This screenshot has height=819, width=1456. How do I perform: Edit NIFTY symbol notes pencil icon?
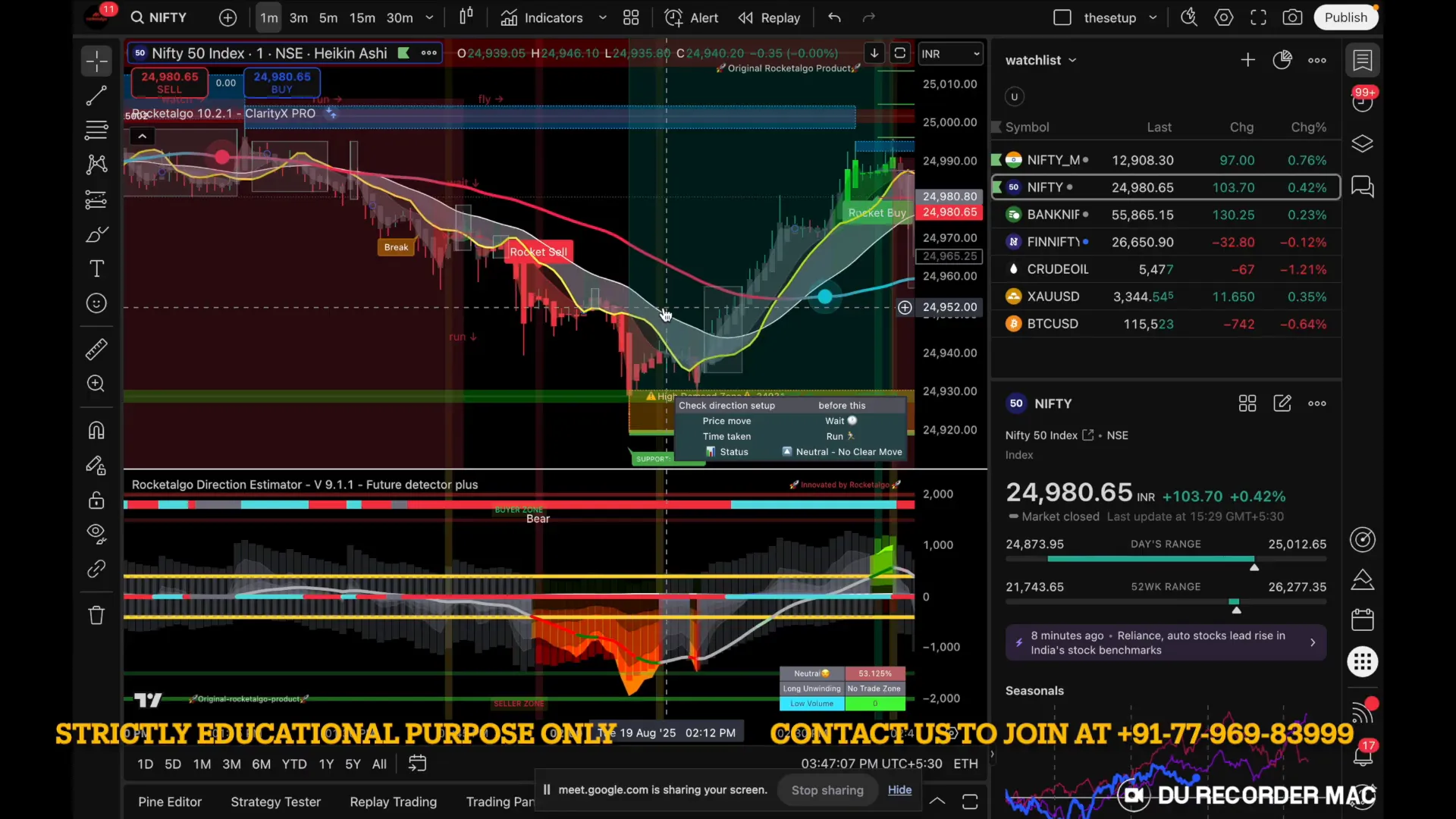1282,403
